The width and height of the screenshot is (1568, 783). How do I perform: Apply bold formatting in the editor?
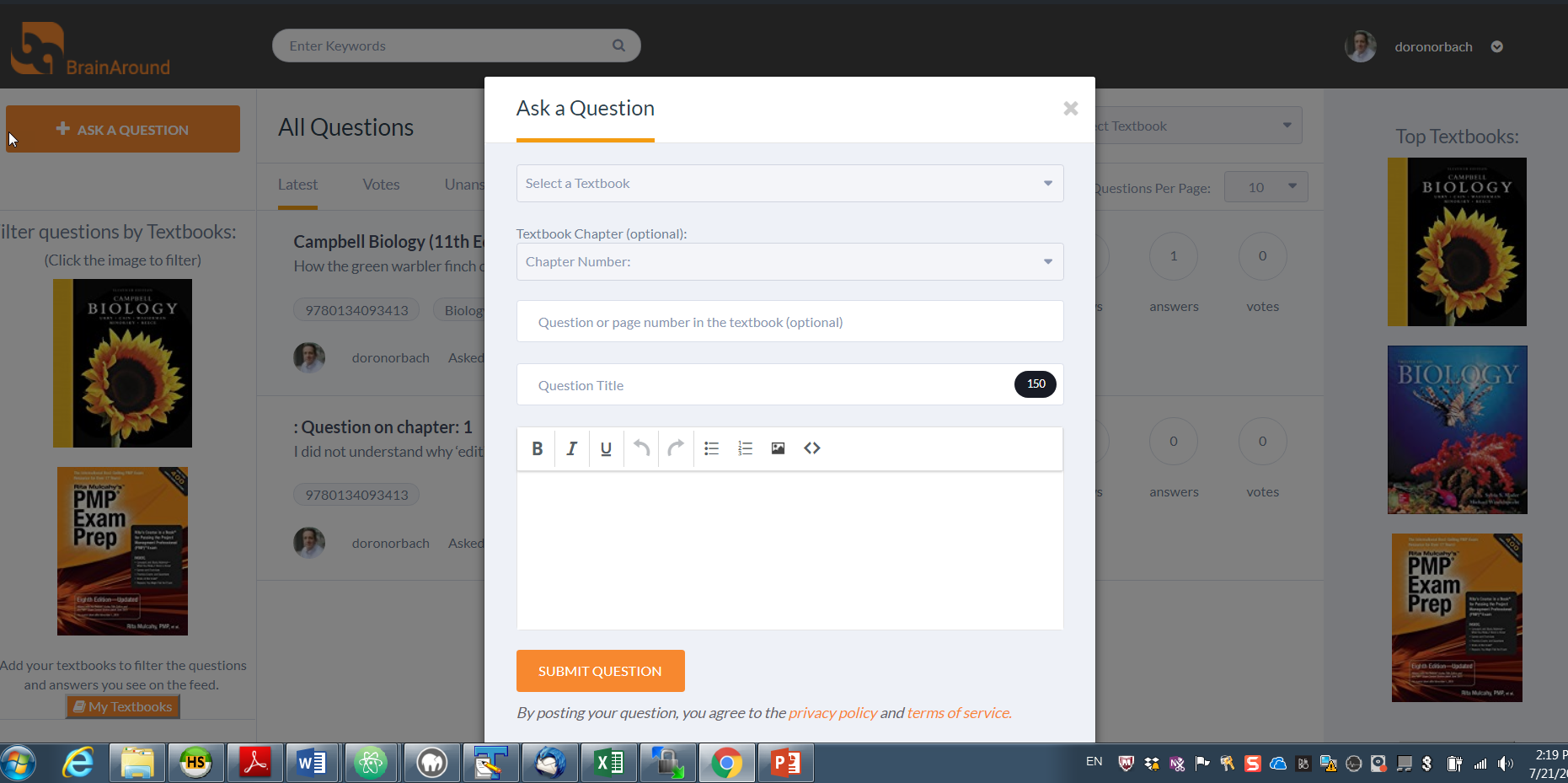click(537, 448)
